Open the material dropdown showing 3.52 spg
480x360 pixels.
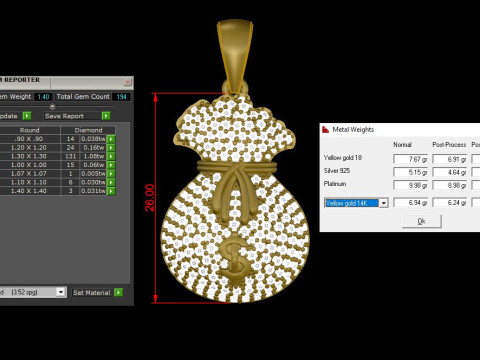point(60,292)
